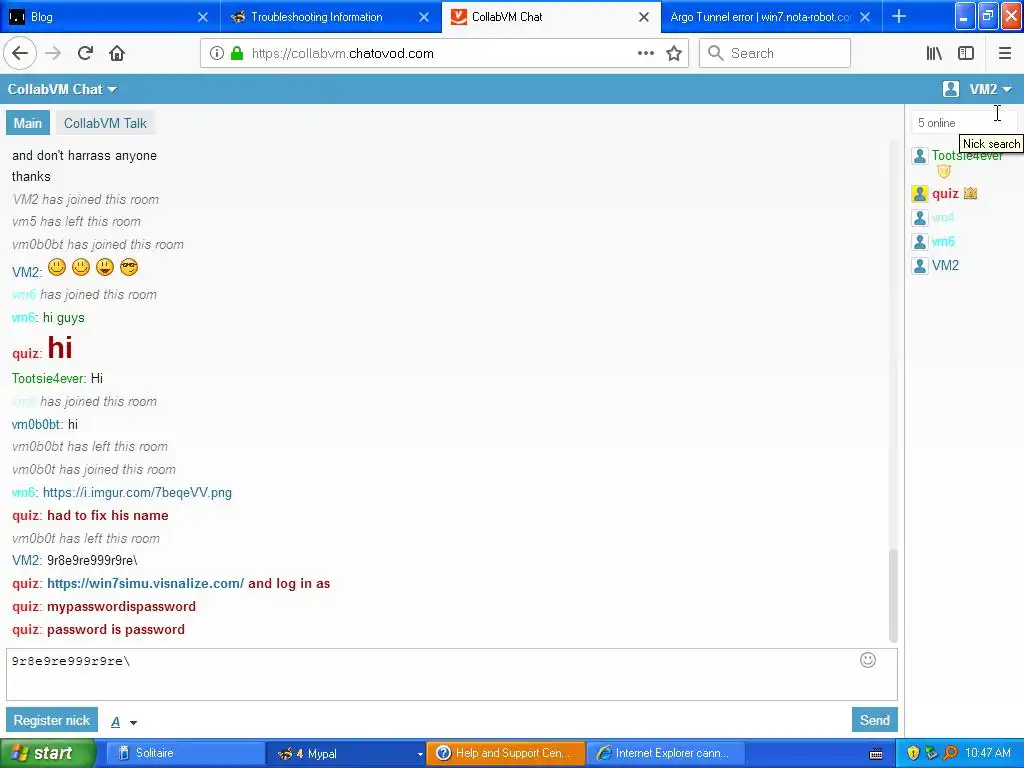Viewport: 1024px width, 768px height.
Task: Click the browser Search box
Action: [x=775, y=53]
